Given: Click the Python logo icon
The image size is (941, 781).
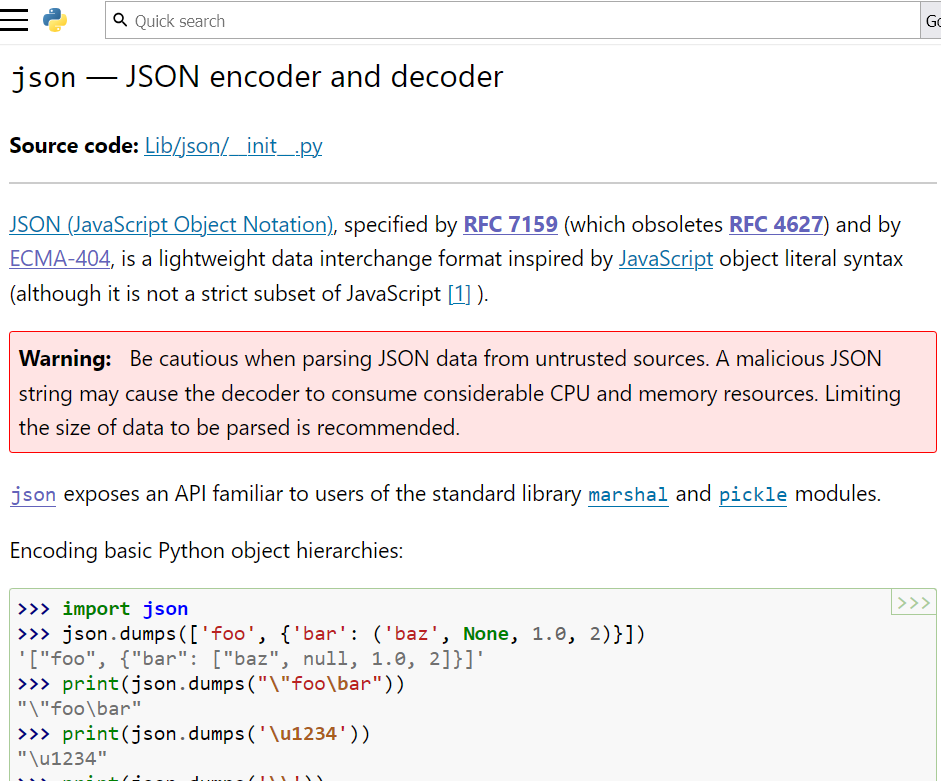Looking at the screenshot, I should click(x=55, y=20).
